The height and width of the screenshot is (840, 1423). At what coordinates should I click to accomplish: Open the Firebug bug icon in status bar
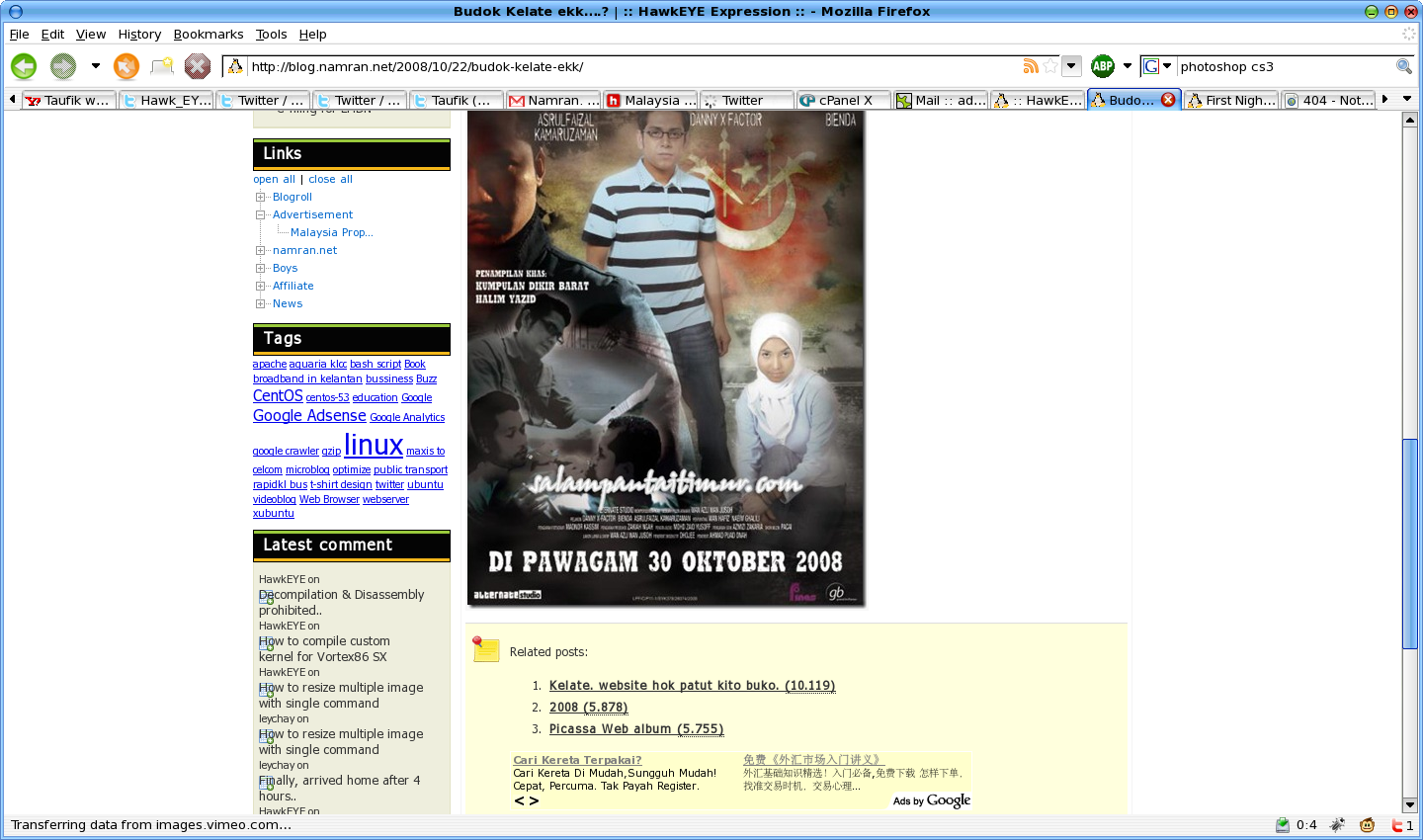[x=1337, y=825]
